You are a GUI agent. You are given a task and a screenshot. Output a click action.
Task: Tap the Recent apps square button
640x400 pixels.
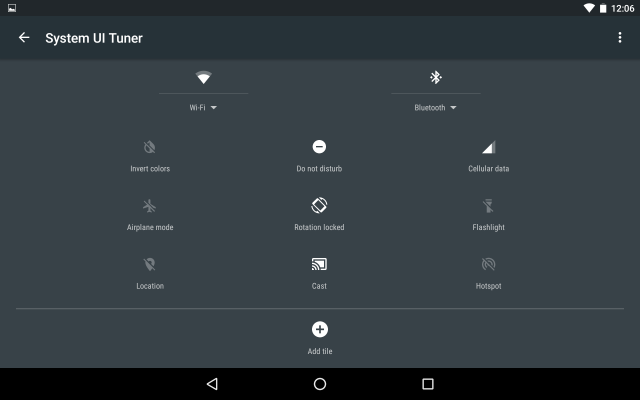coord(428,384)
